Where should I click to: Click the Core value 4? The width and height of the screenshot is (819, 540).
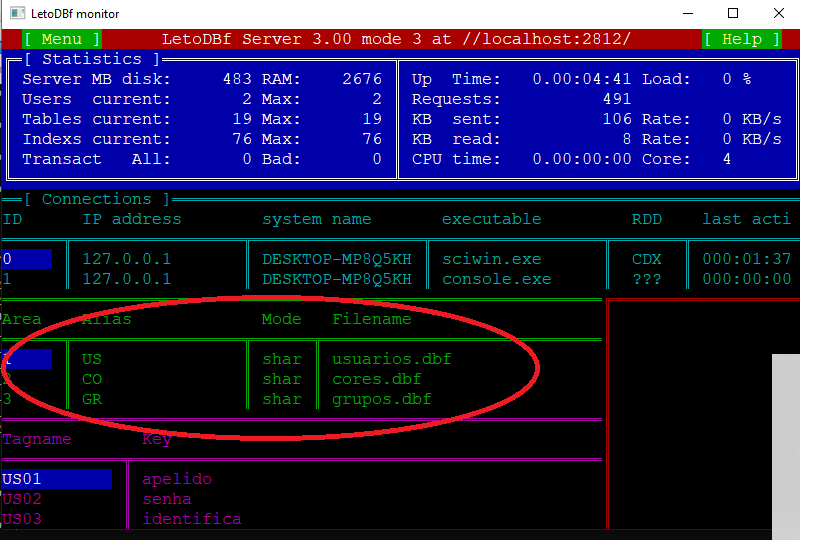click(x=727, y=159)
